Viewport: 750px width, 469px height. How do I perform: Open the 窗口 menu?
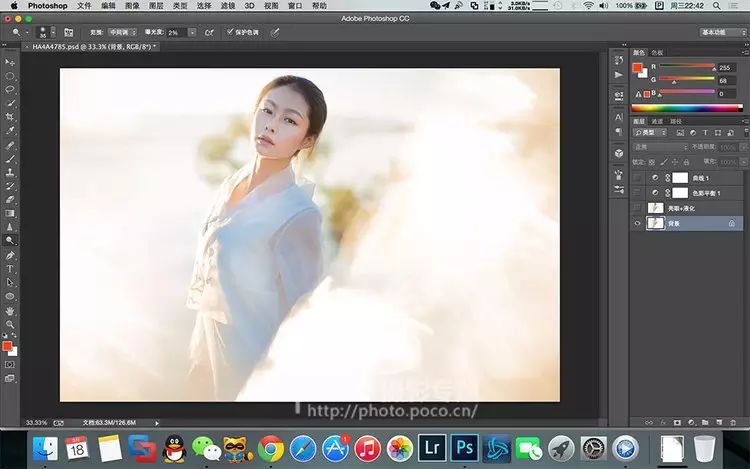(295, 6)
